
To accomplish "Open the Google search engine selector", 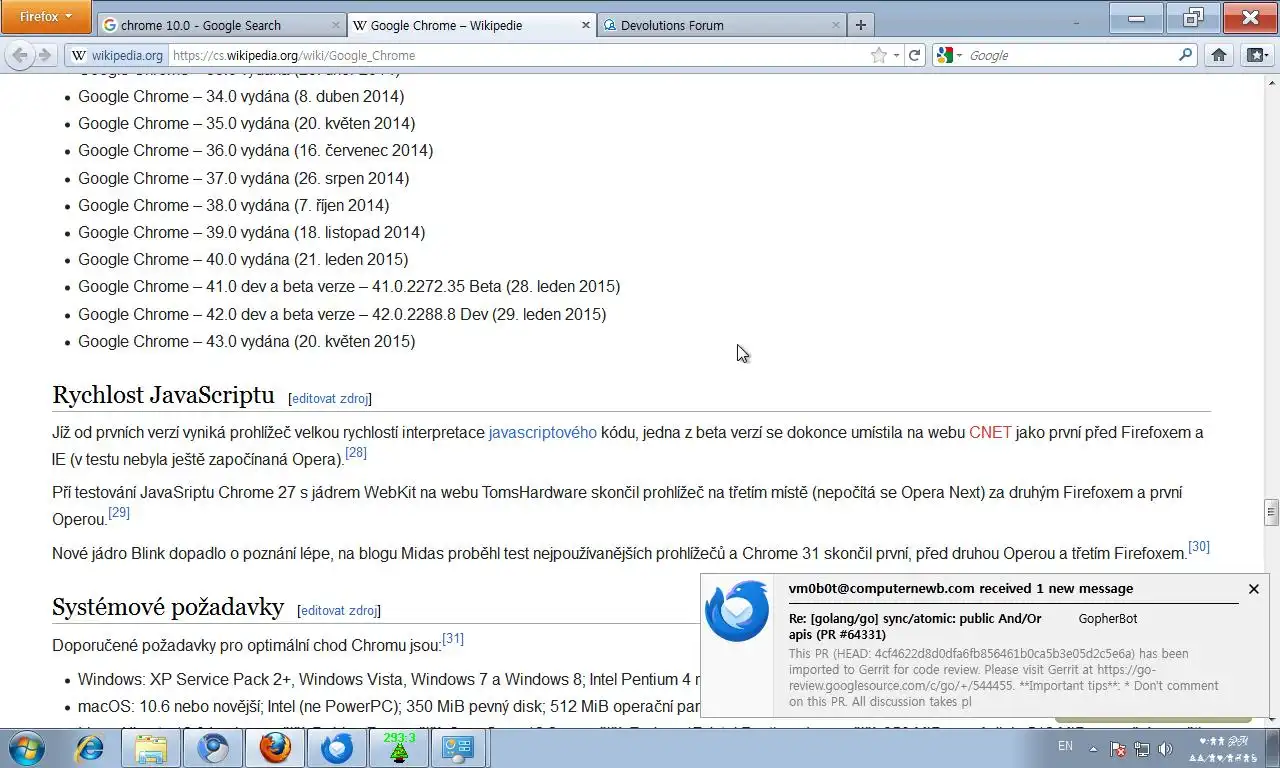I will [x=948, y=55].
